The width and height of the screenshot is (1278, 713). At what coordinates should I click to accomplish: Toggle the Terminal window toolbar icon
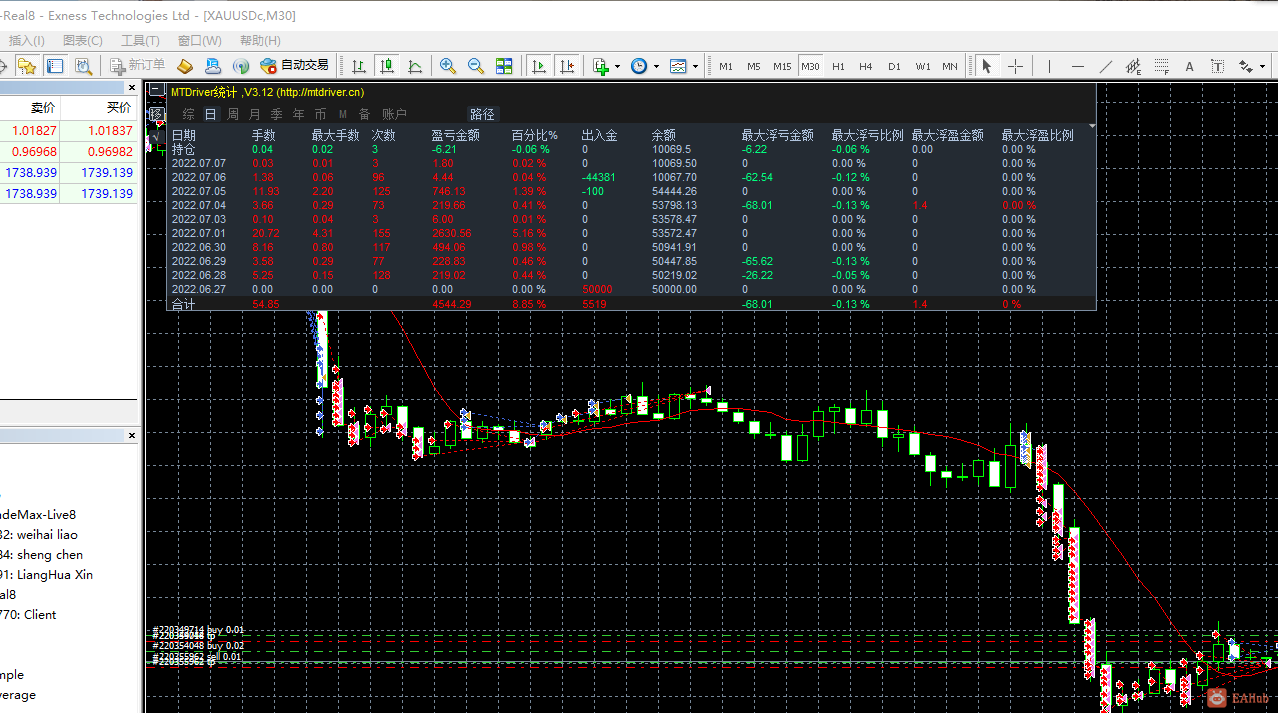pyautogui.click(x=55, y=66)
